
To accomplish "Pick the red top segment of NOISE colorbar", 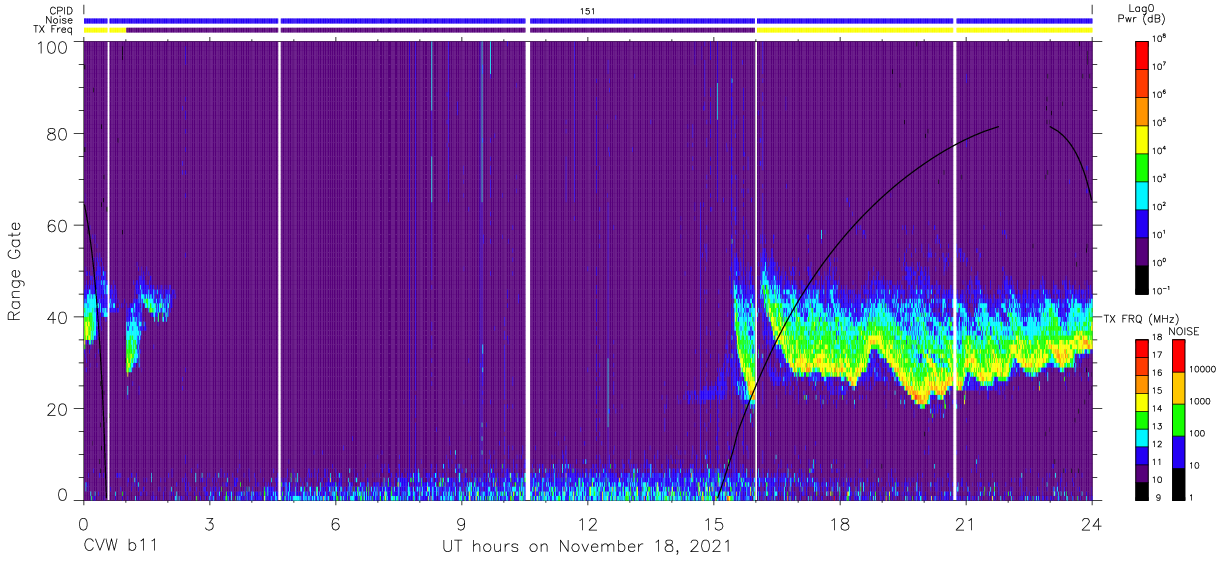I will (1179, 356).
